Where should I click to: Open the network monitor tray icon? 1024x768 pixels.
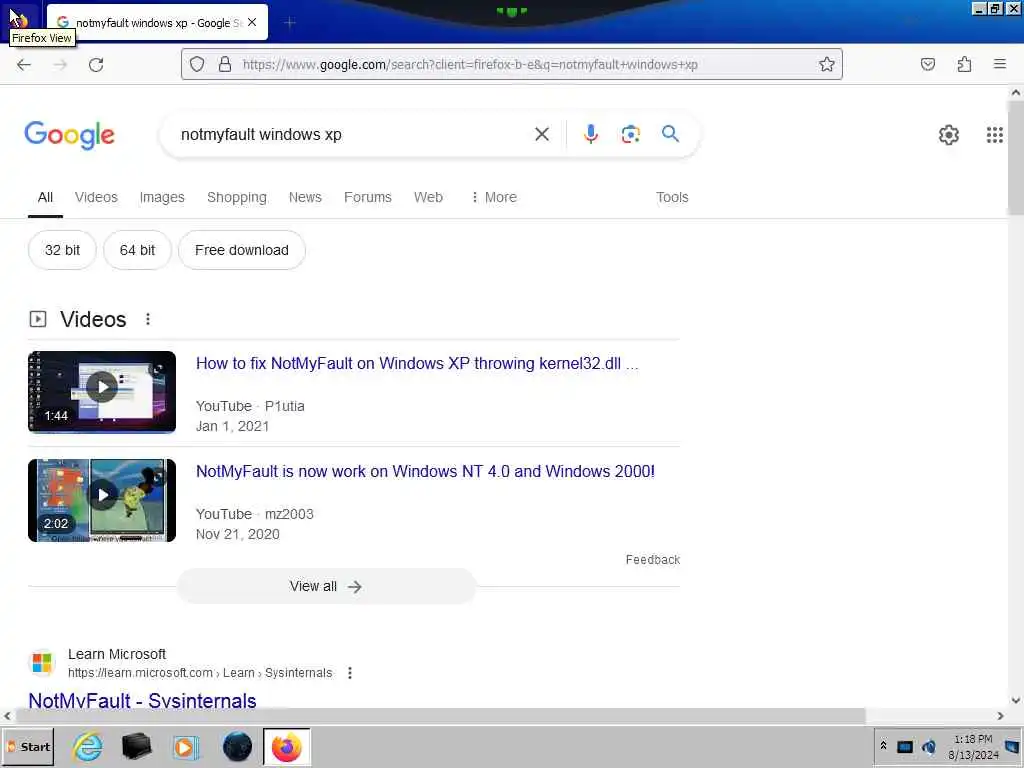pos(904,746)
